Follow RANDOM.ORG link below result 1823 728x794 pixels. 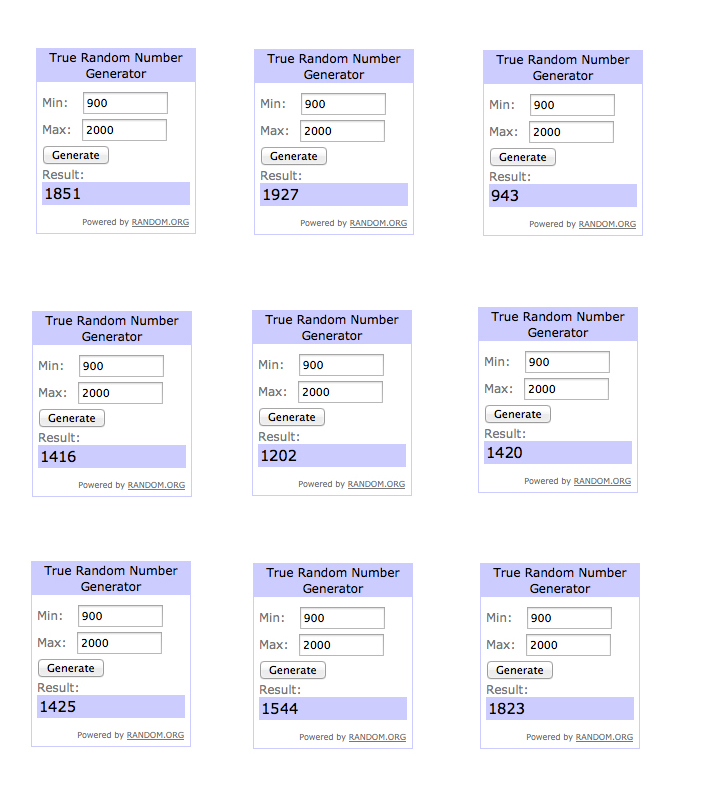point(604,737)
